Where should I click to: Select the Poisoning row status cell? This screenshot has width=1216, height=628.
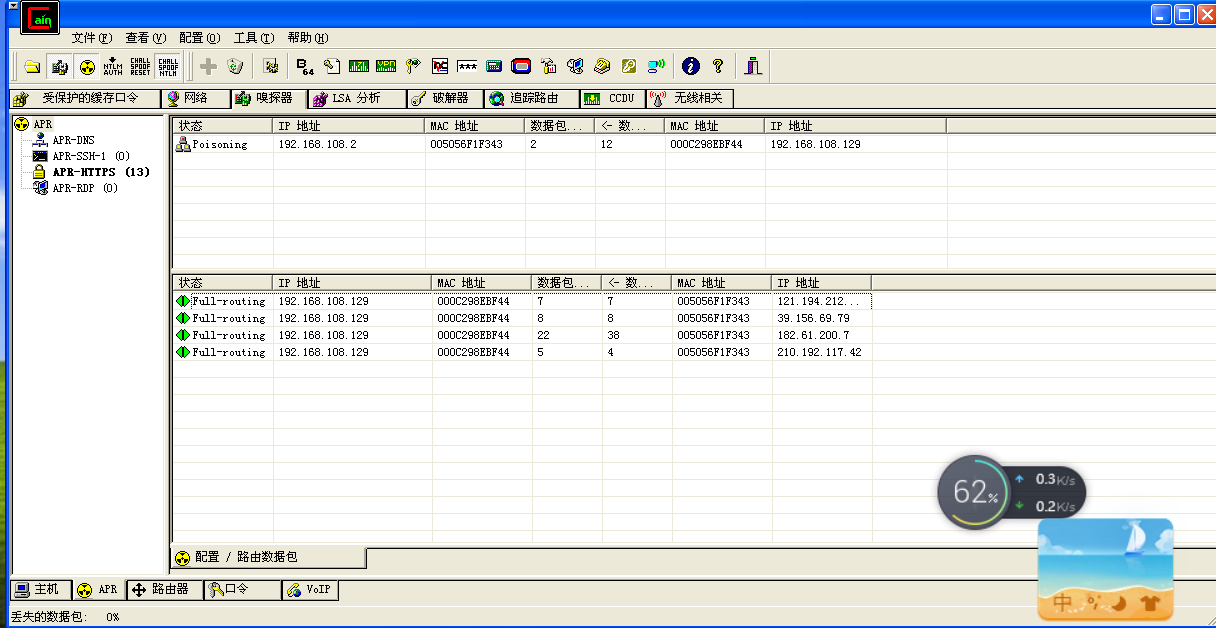[222, 144]
